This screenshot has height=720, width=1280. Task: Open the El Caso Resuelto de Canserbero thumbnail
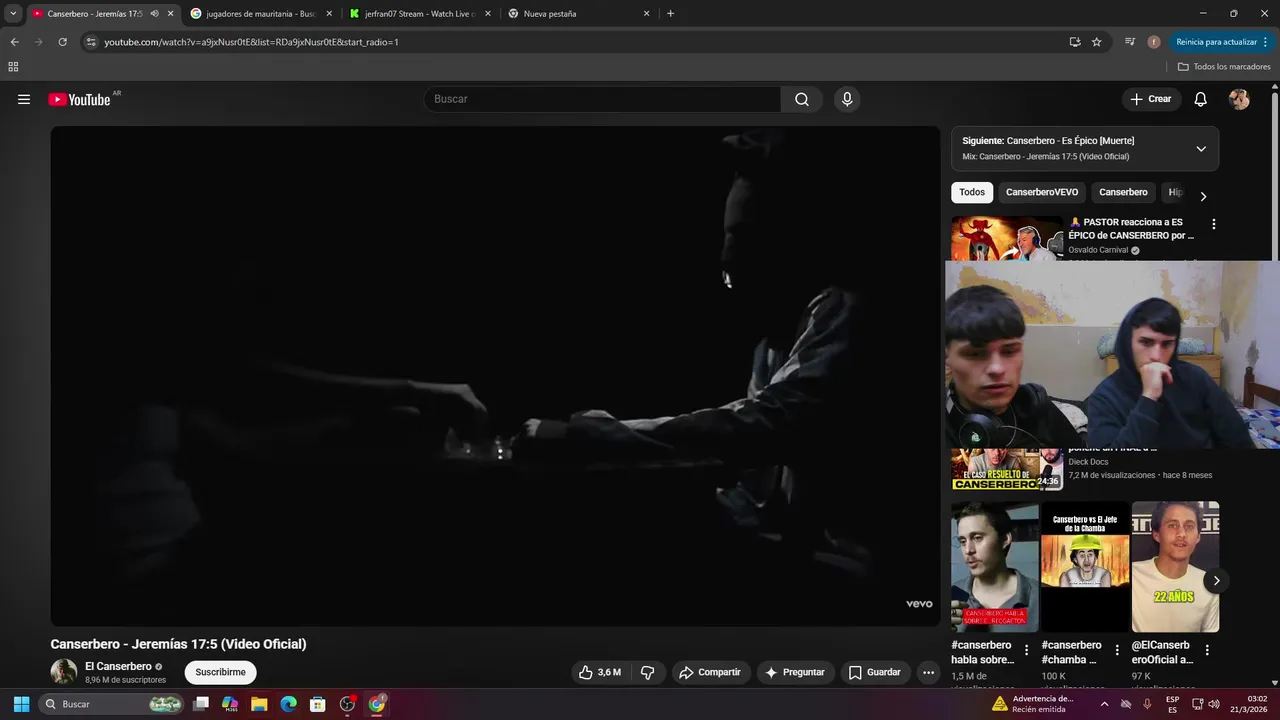click(x=1007, y=470)
